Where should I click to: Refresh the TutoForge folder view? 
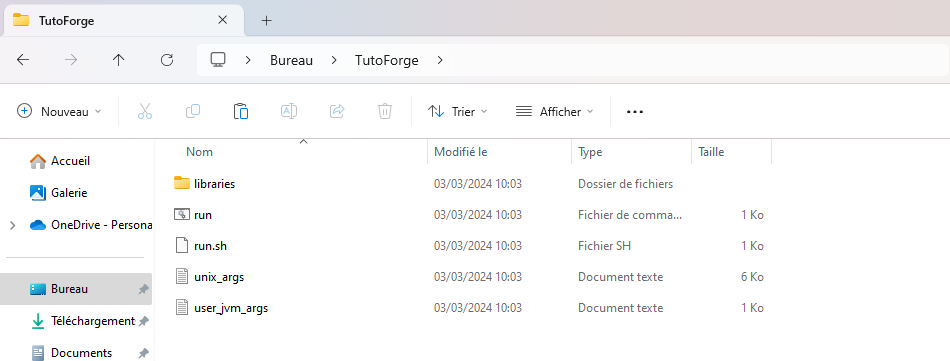[167, 59]
